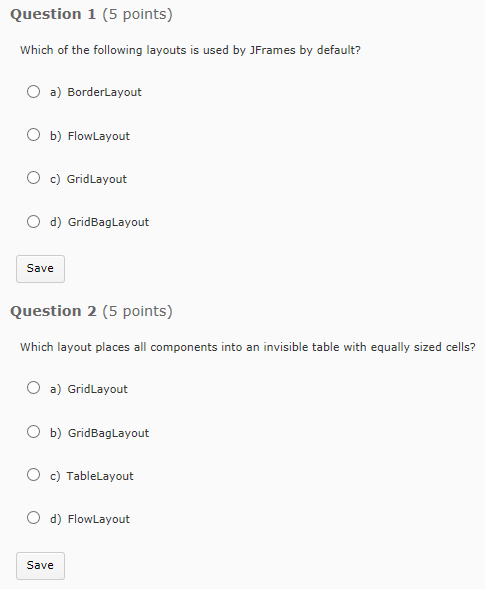Viewport: 485px width, 589px height.
Task: Mark FlowLayout radio button in Question 2
Action: click(x=33, y=518)
